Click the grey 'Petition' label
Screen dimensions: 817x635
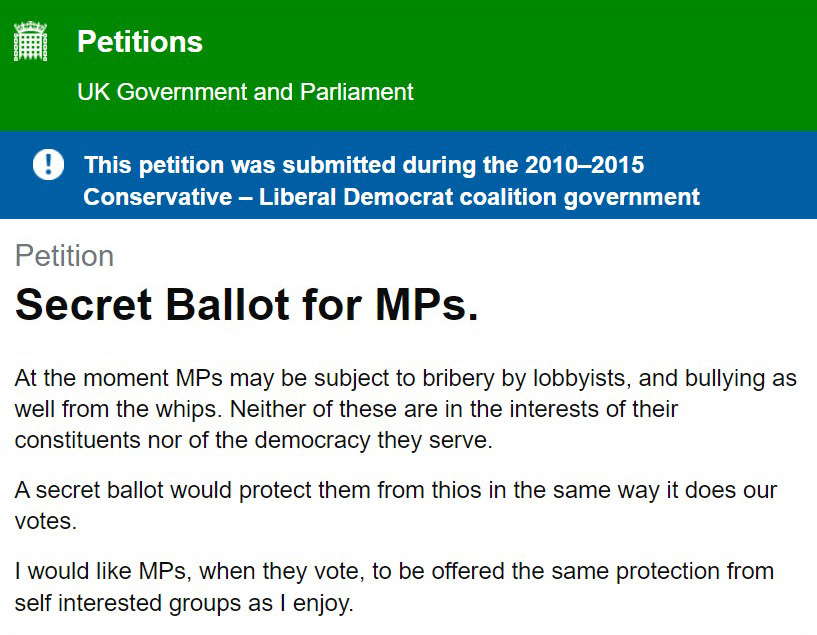click(x=65, y=256)
